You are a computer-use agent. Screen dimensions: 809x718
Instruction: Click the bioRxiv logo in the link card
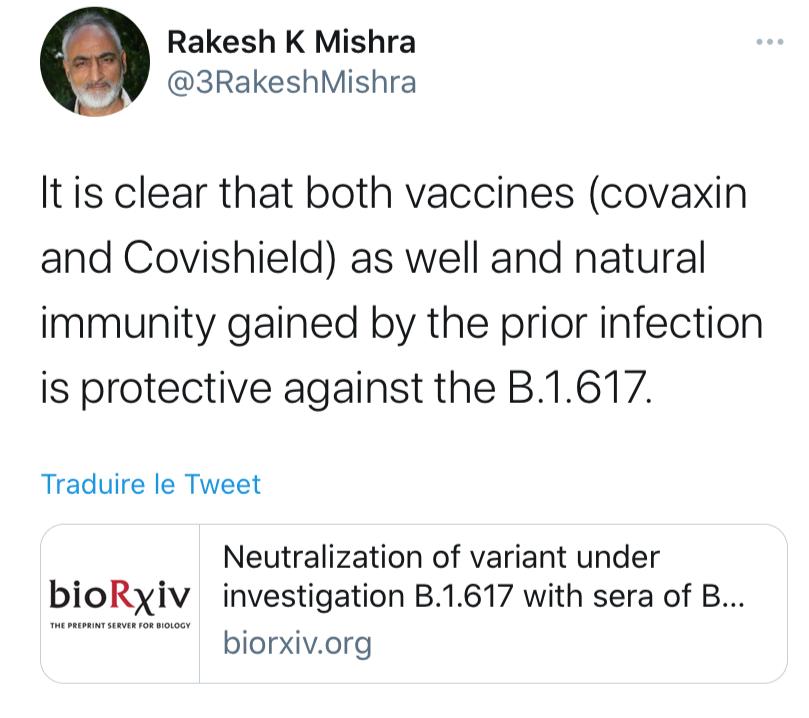pyautogui.click(x=120, y=593)
